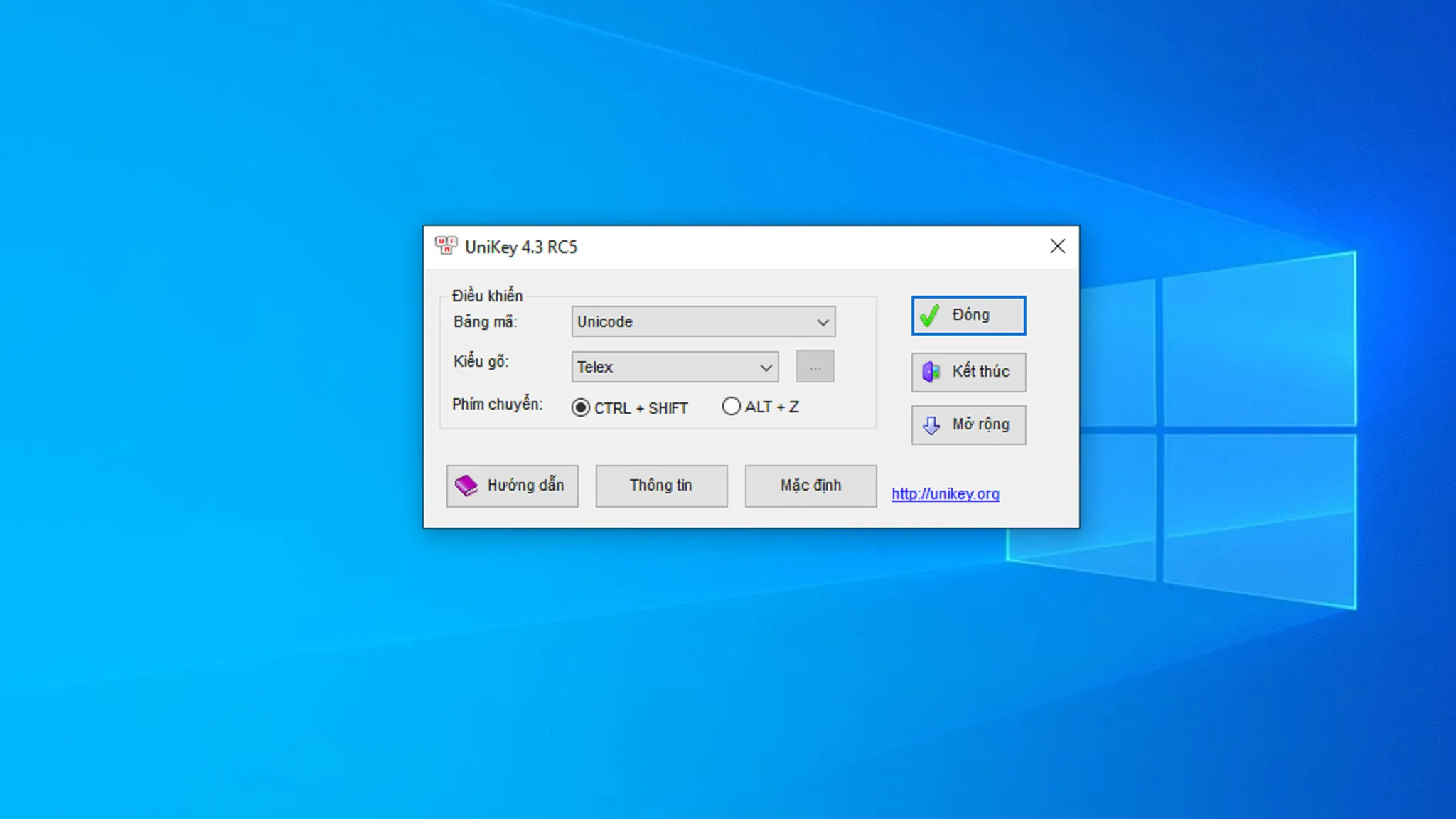Click Thông tin to view program information
The height and width of the screenshot is (819, 1456).
coord(661,486)
